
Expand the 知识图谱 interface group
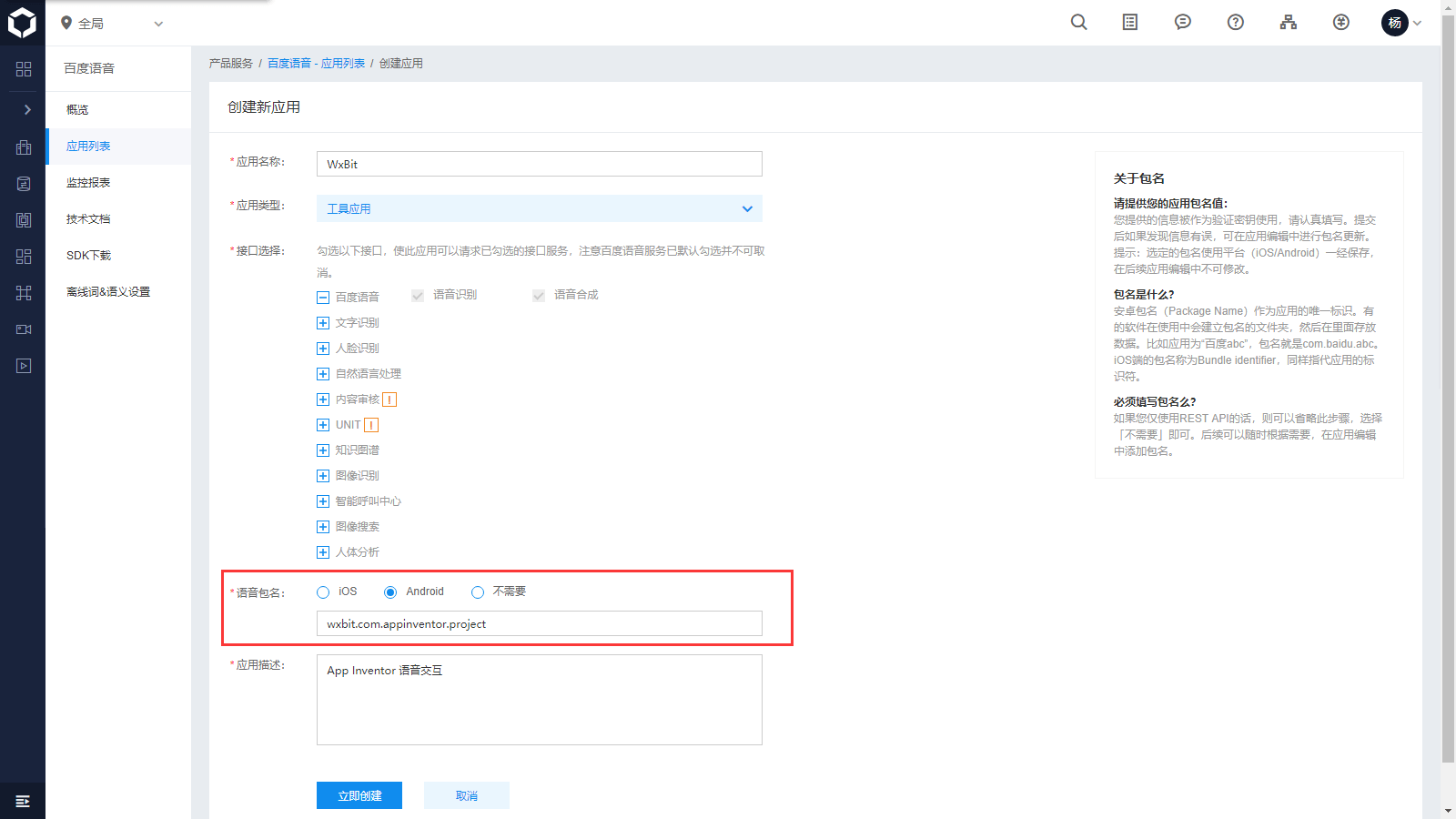pos(323,450)
